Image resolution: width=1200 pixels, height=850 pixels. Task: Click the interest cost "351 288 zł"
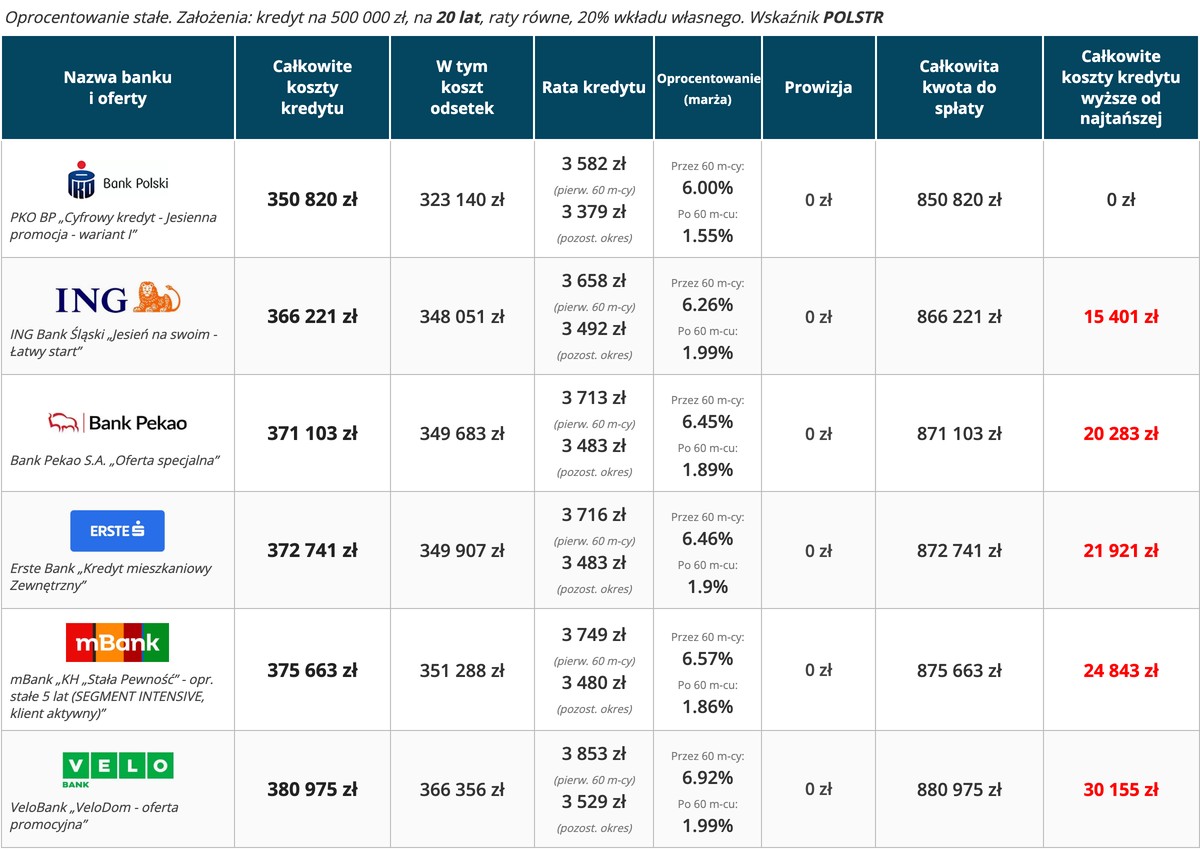462,670
